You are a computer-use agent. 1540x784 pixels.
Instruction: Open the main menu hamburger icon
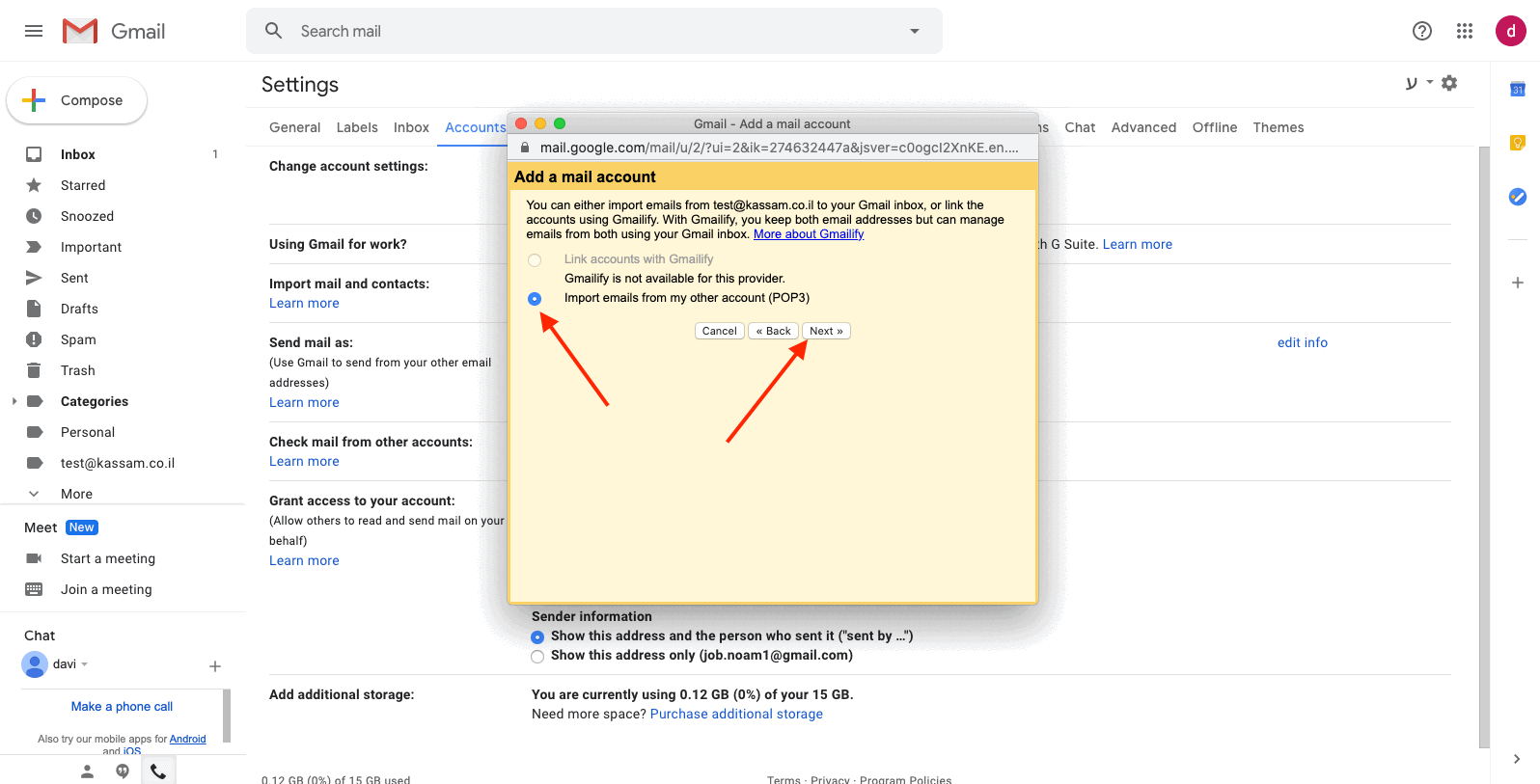34,31
